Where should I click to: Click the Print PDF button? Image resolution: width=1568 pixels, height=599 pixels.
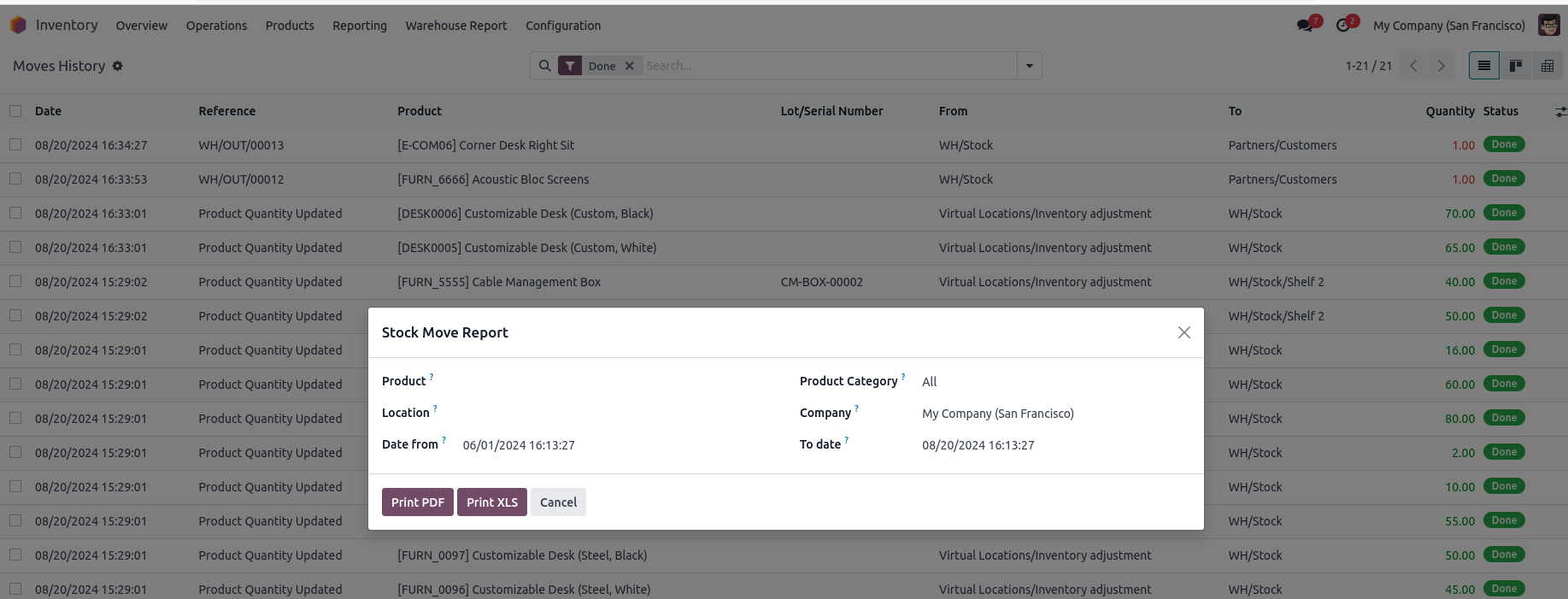pyautogui.click(x=417, y=502)
